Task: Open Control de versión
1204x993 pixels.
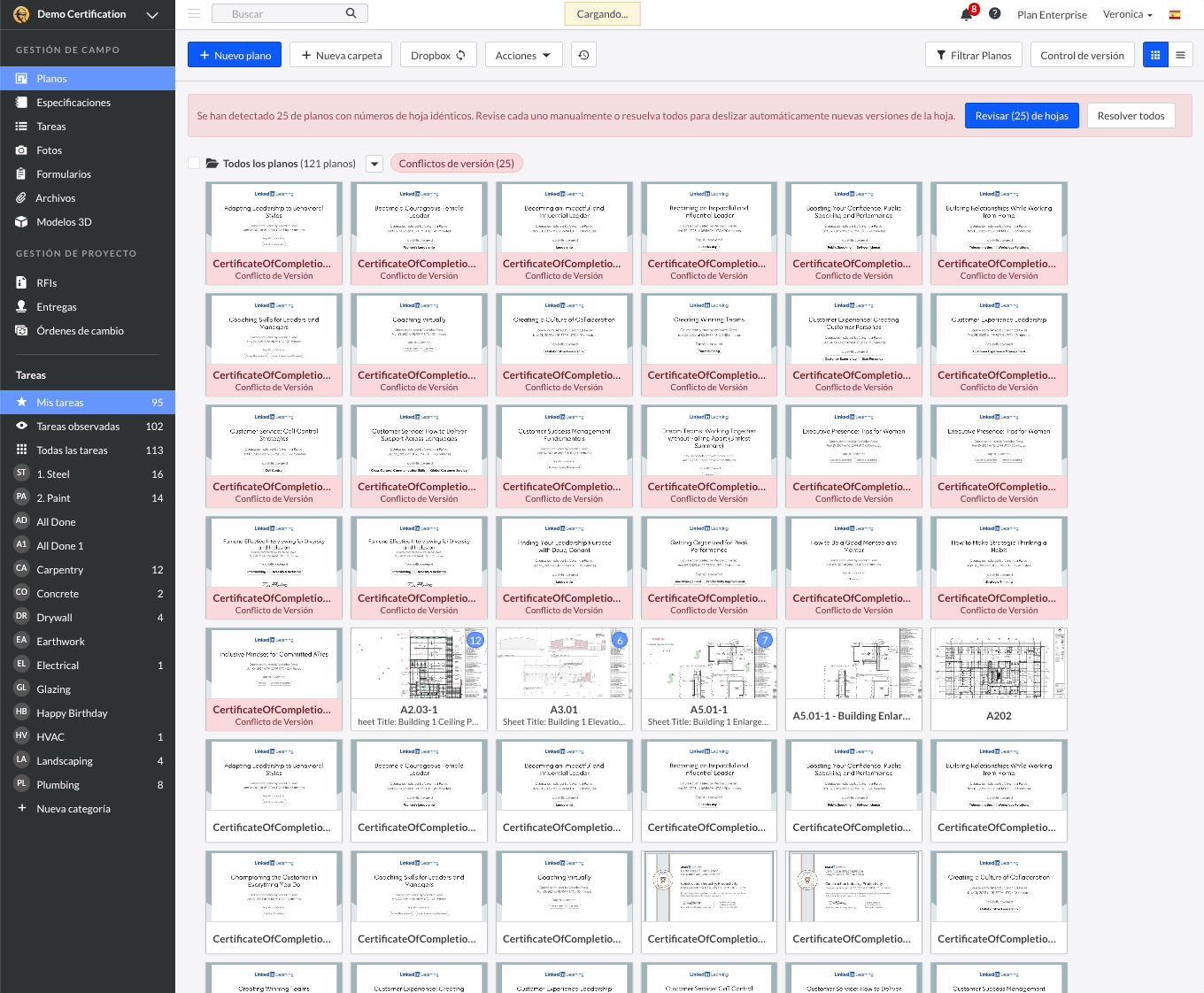Action: [x=1082, y=55]
